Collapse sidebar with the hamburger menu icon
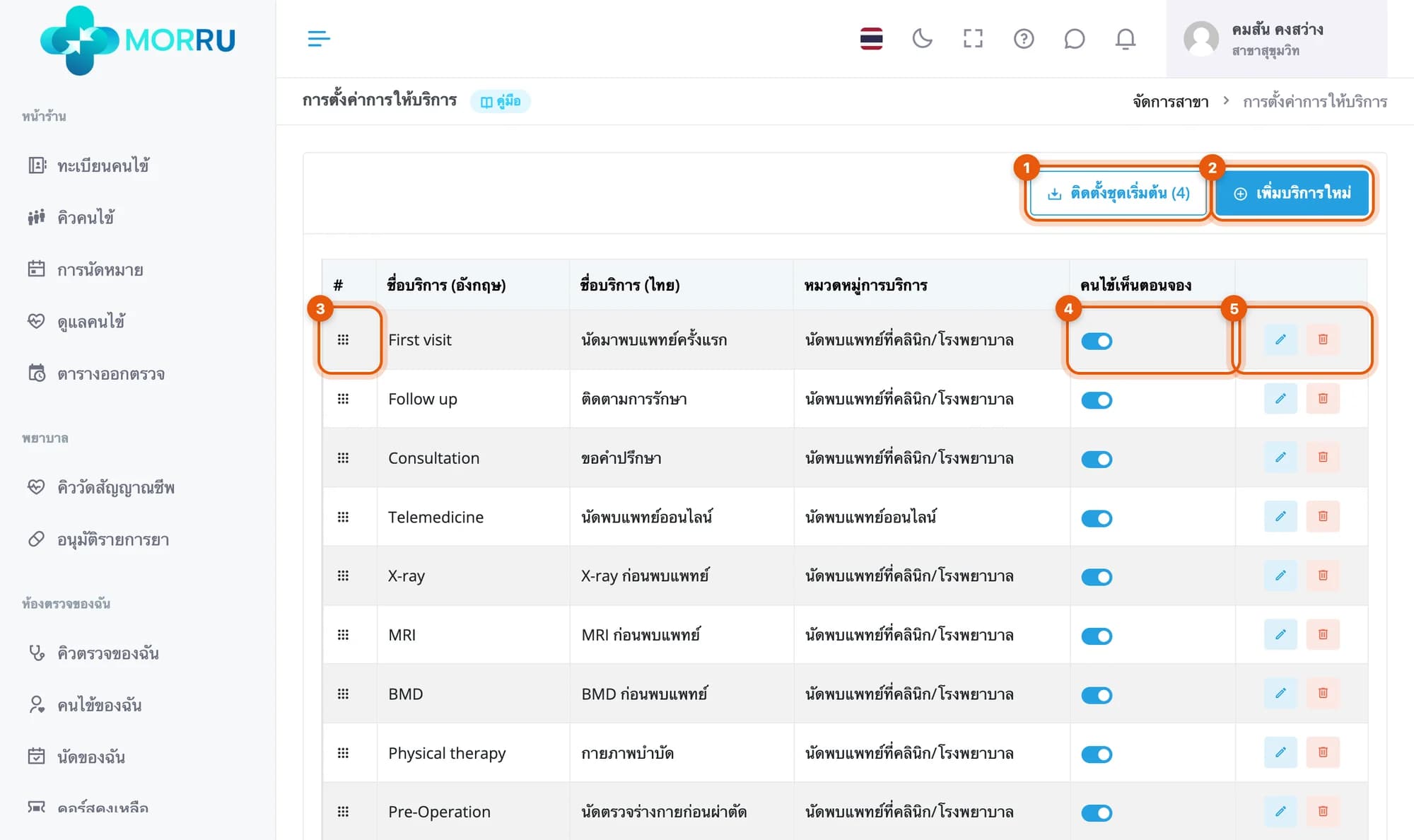 point(319,38)
